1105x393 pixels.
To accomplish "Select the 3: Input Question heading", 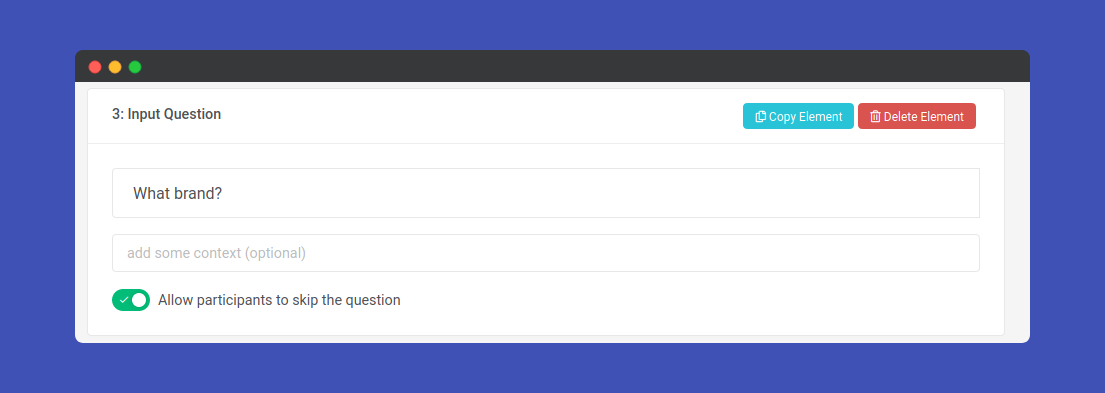I will tap(166, 114).
